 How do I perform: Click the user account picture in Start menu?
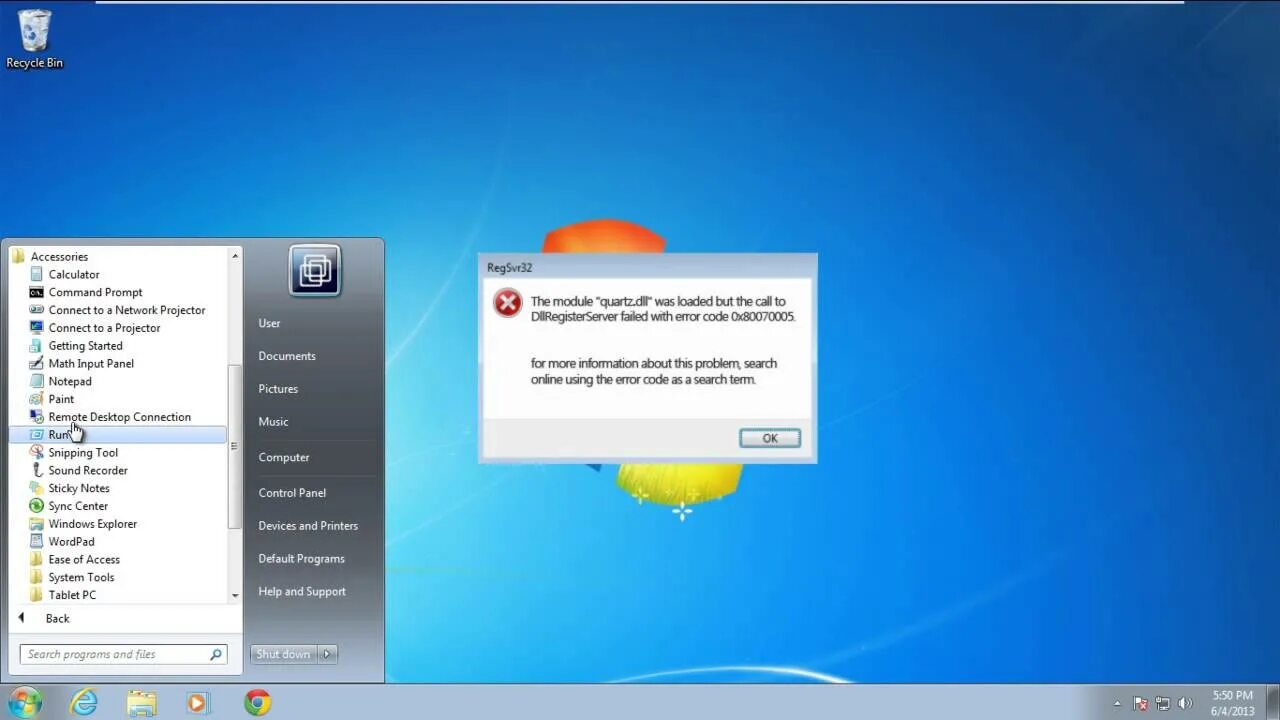tap(315, 270)
